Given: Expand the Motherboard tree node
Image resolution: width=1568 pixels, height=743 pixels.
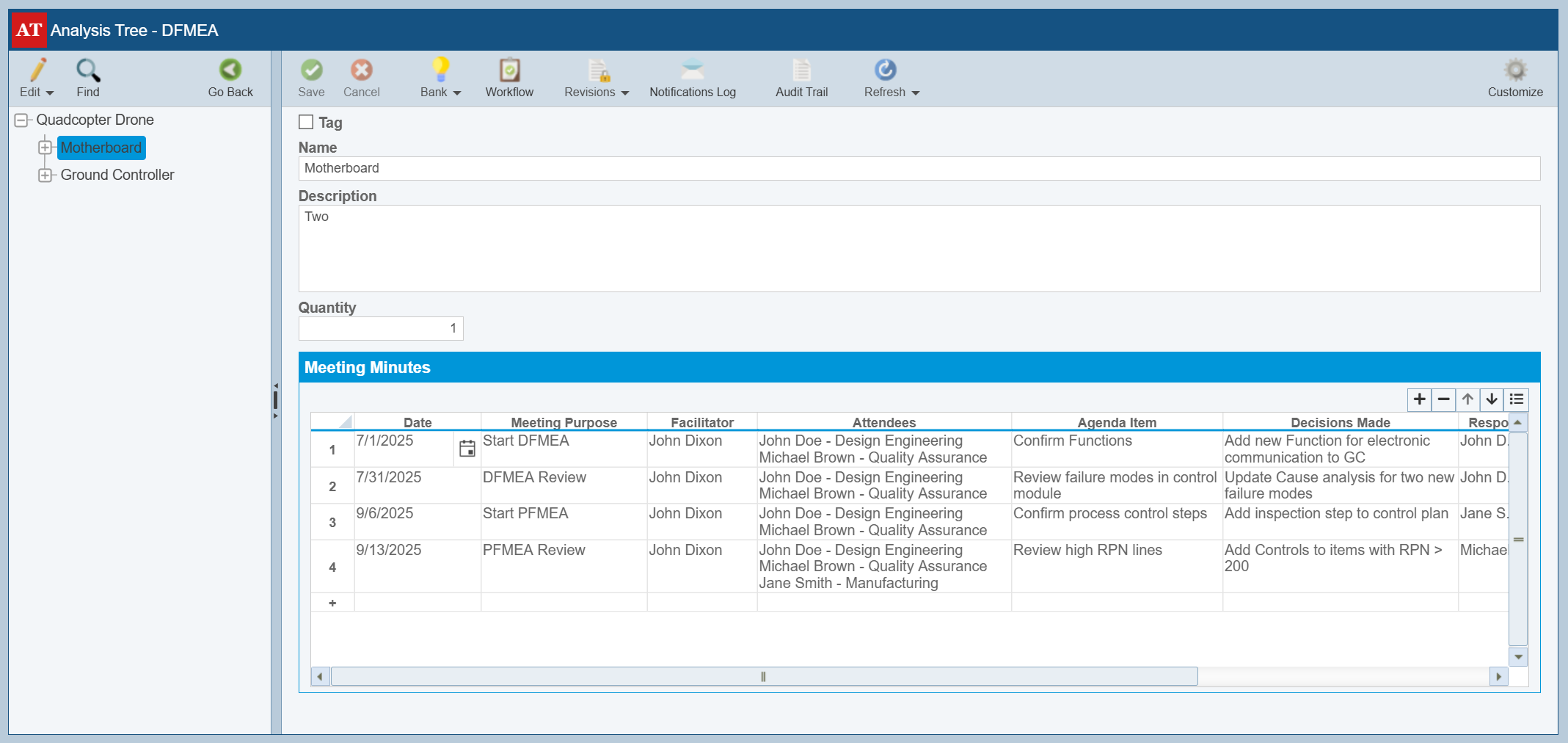Looking at the screenshot, I should (45, 148).
